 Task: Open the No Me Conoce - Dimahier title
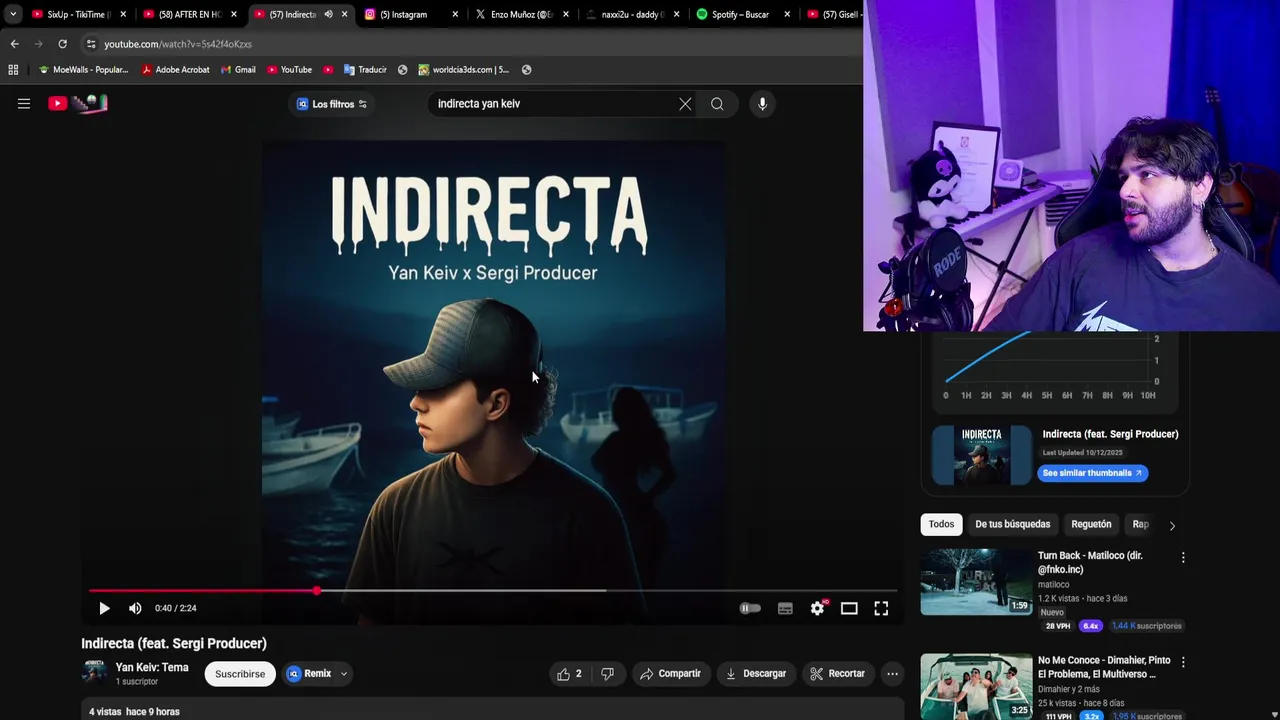1104,667
